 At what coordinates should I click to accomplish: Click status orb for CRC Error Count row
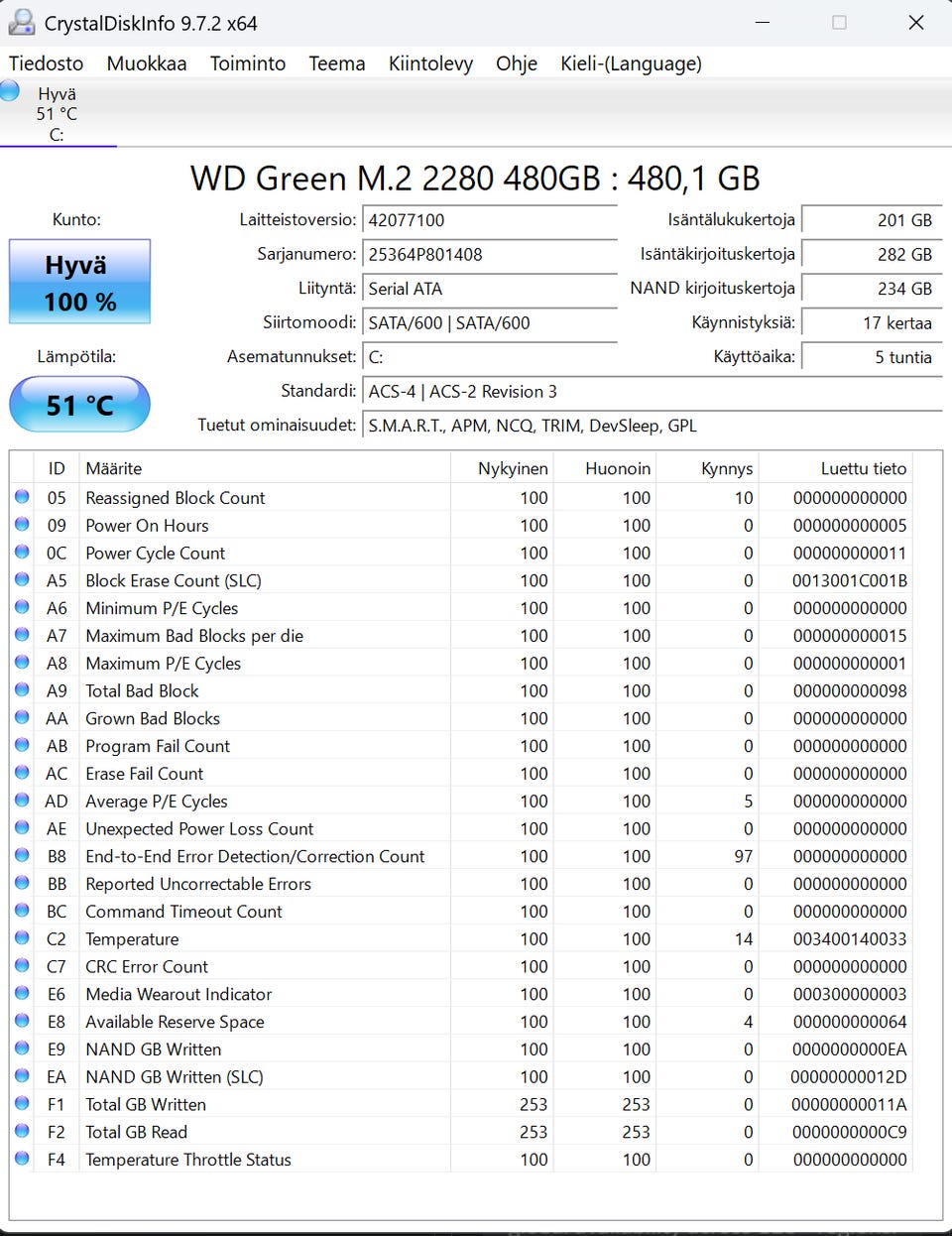coord(22,966)
